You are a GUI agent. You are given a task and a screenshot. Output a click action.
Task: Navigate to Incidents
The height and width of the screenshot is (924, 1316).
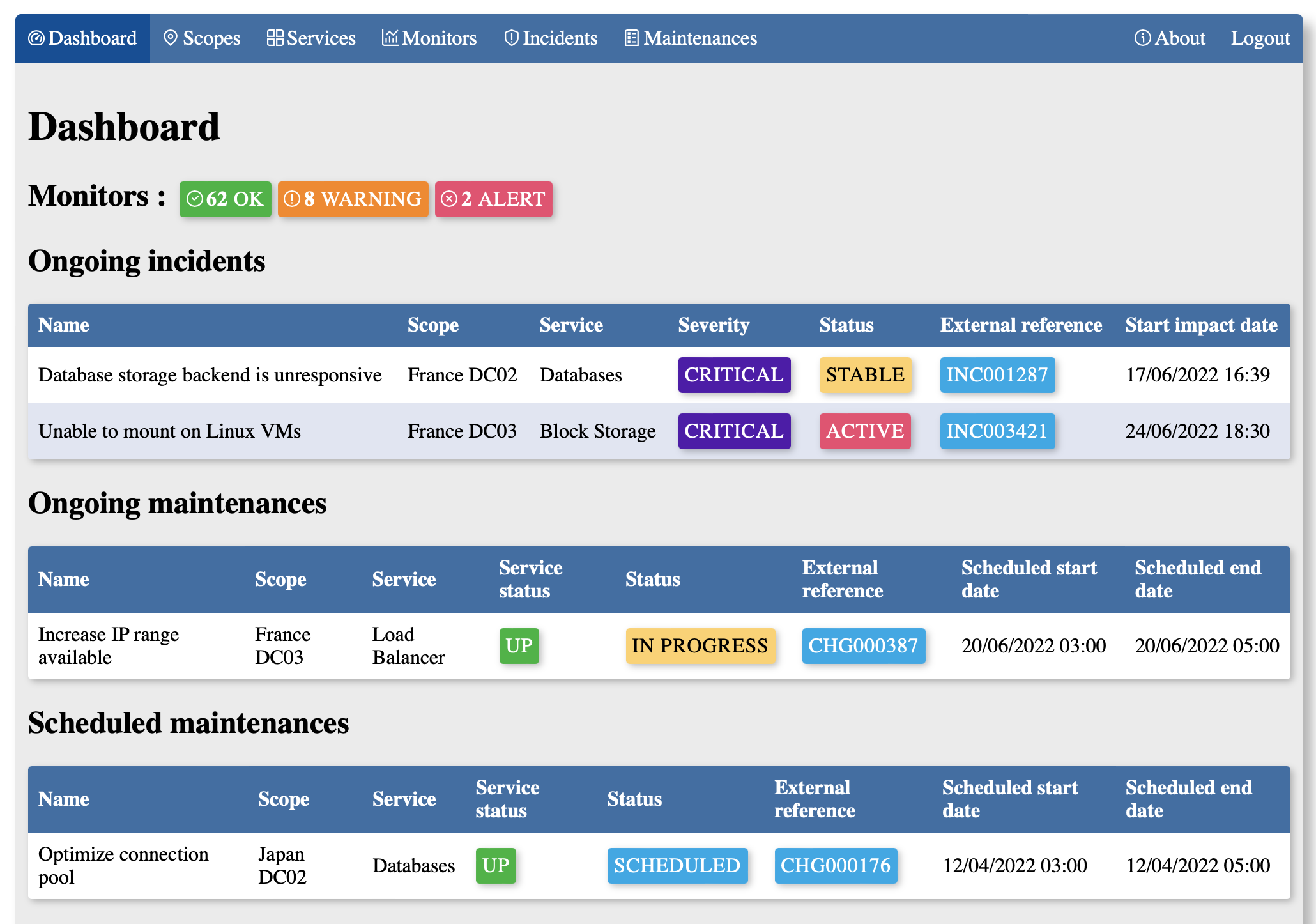coord(551,38)
